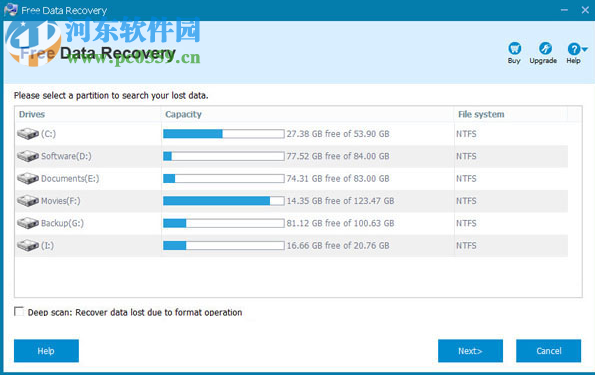Select the Documents(E:) drive icon
The image size is (595, 375).
(x=28, y=178)
